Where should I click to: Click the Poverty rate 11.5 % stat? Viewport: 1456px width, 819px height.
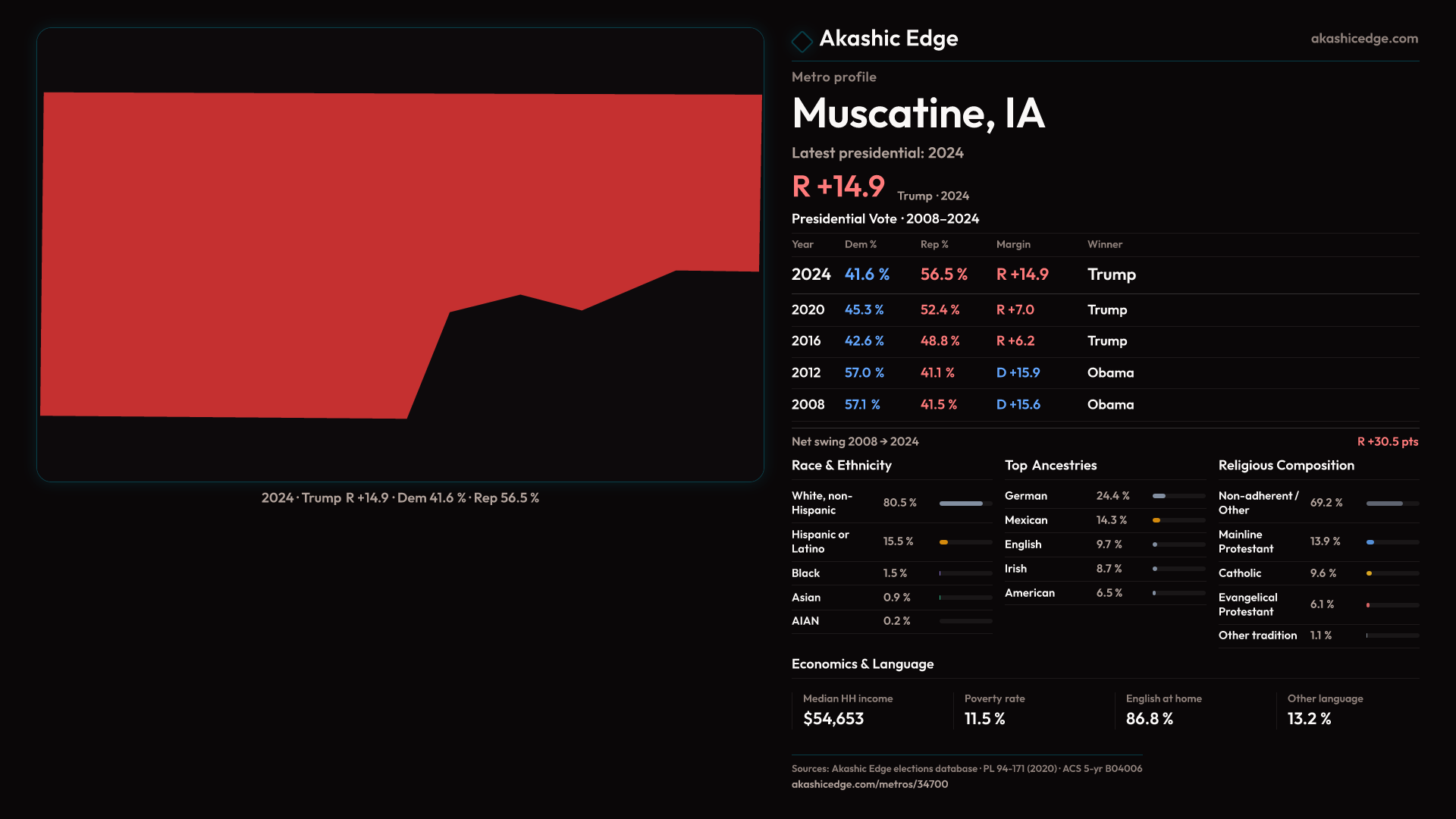[x=984, y=719]
